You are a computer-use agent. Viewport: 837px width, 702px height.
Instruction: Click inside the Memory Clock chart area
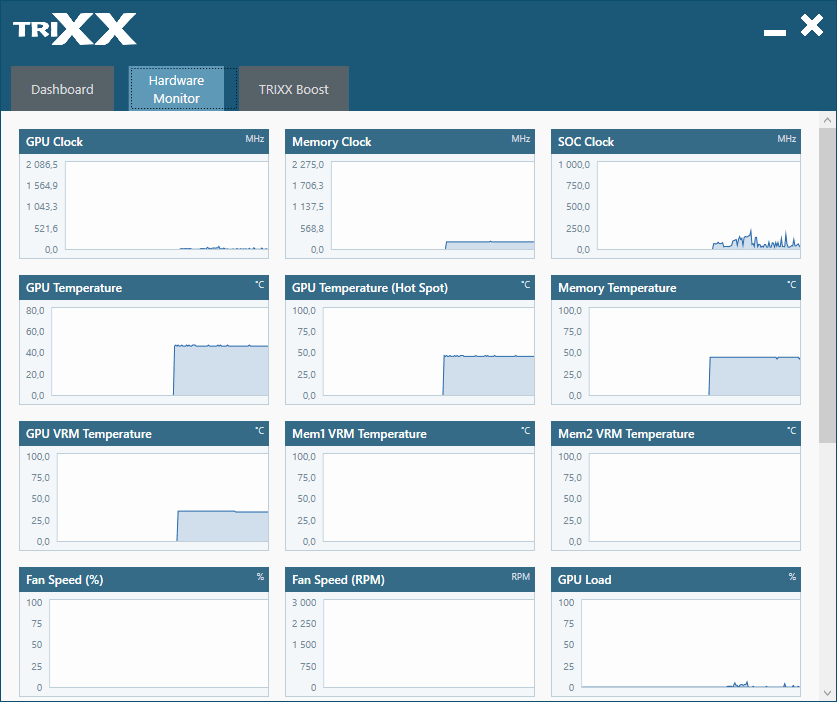pyautogui.click(x=432, y=206)
